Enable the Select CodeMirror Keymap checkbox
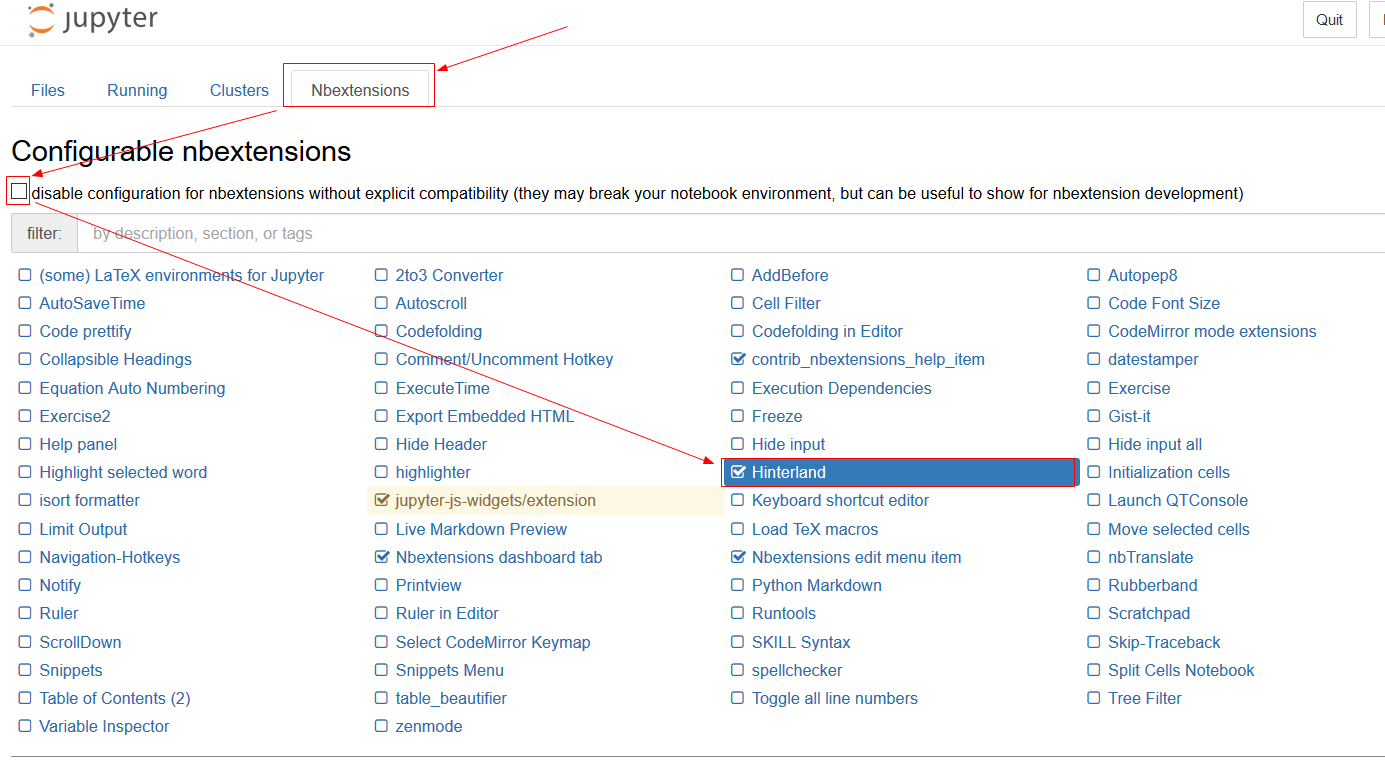This screenshot has height=765, width=1385. click(x=381, y=642)
